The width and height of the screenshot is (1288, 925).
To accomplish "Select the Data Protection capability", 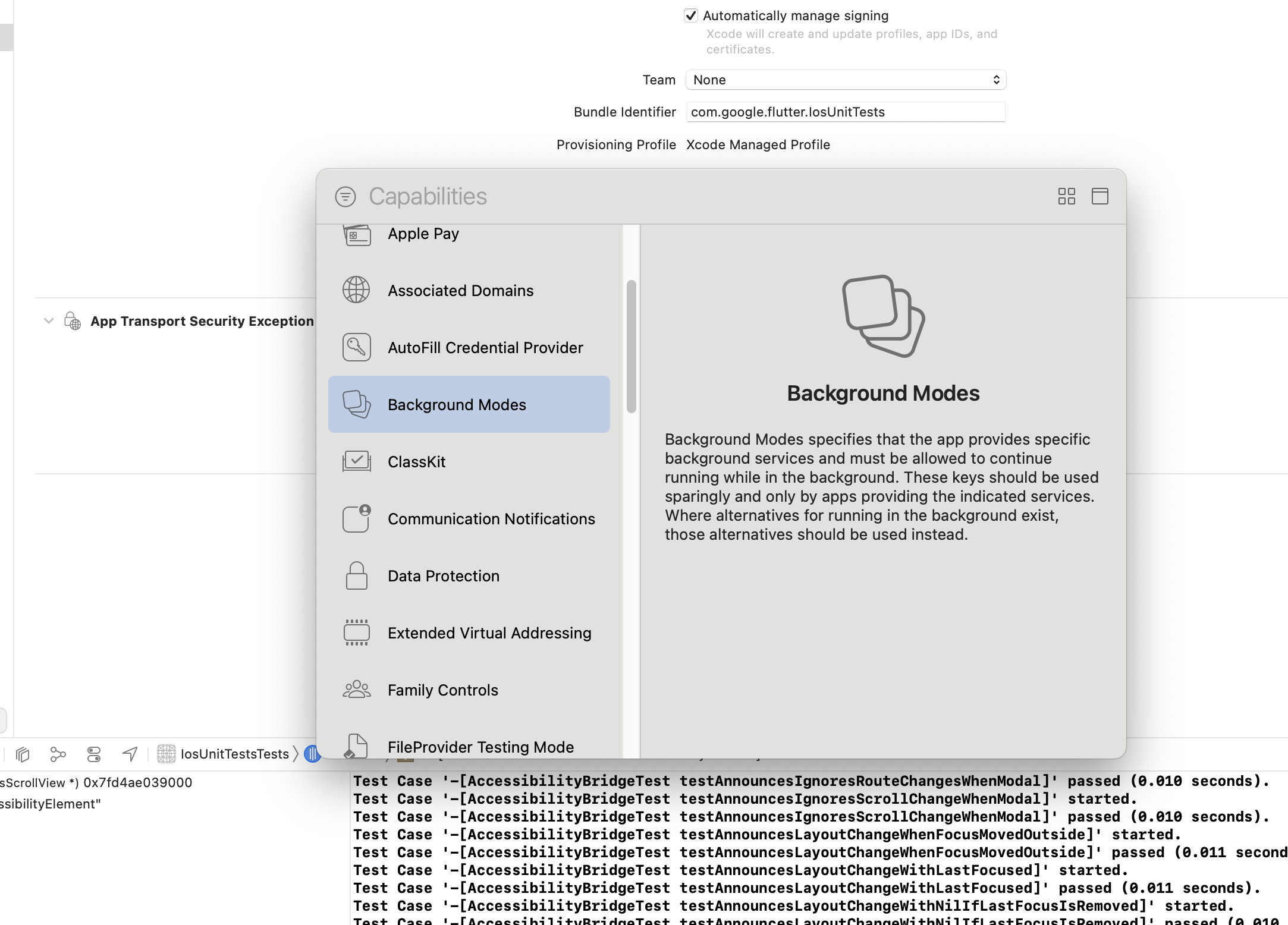I will tap(443, 576).
